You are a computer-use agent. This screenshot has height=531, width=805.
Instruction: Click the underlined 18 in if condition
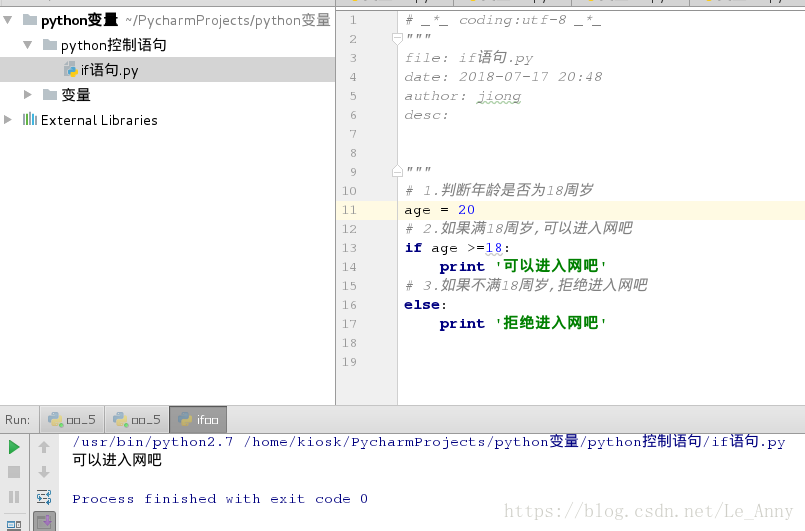pos(494,248)
